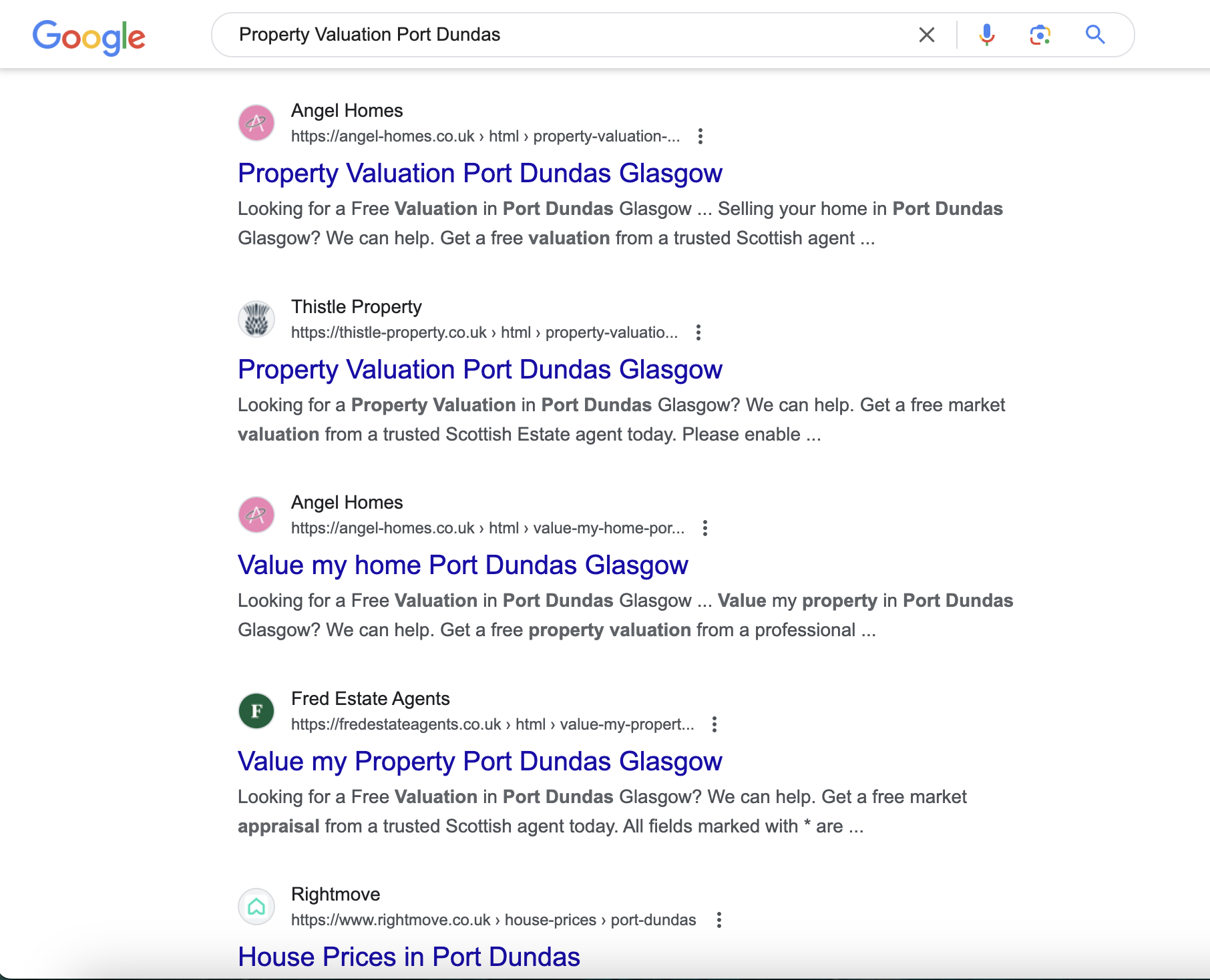This screenshot has height=980, width=1210.
Task: Open 'House Prices in Port Dundas' link
Action: [x=409, y=957]
